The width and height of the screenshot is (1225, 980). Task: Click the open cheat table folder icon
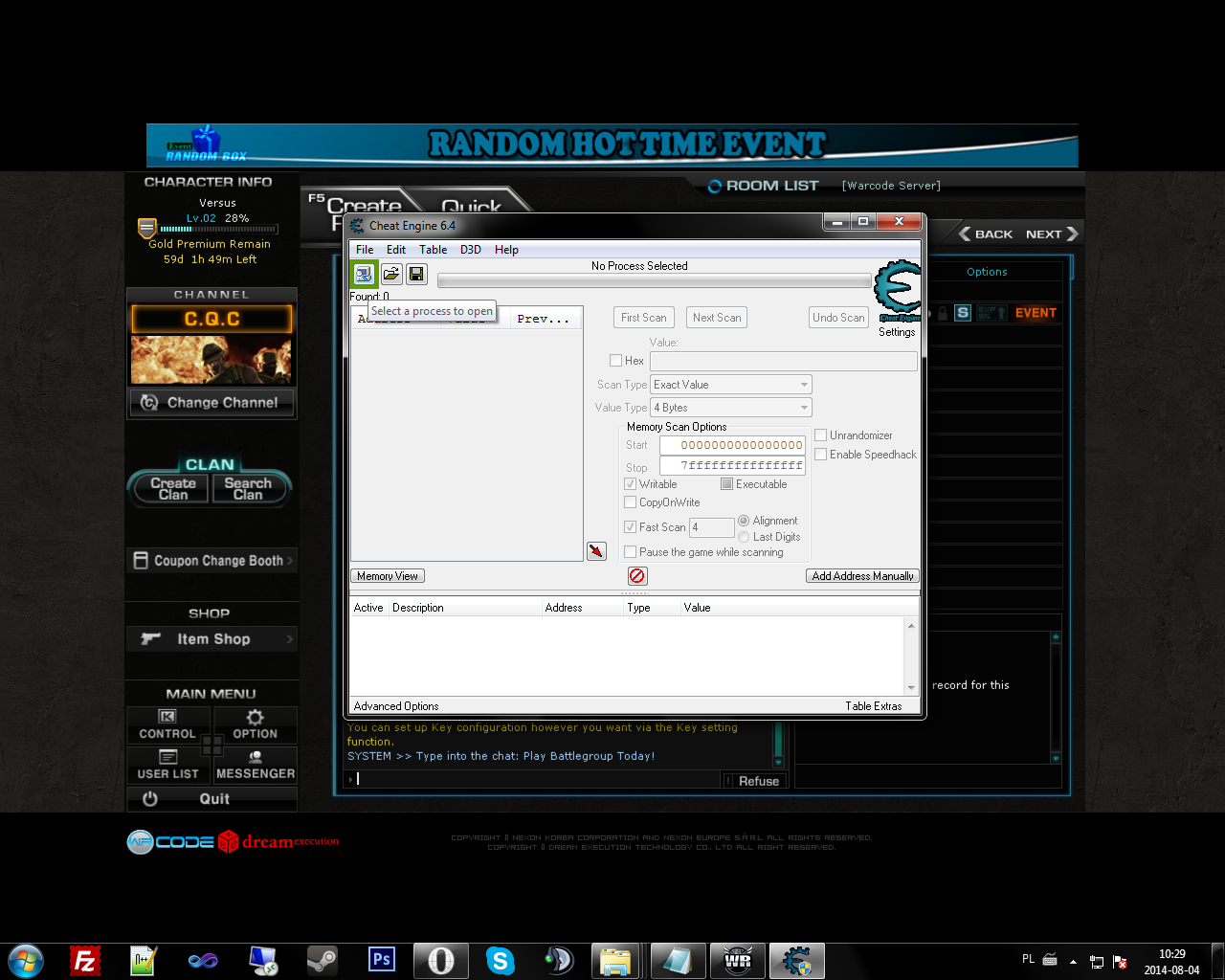pyautogui.click(x=391, y=275)
